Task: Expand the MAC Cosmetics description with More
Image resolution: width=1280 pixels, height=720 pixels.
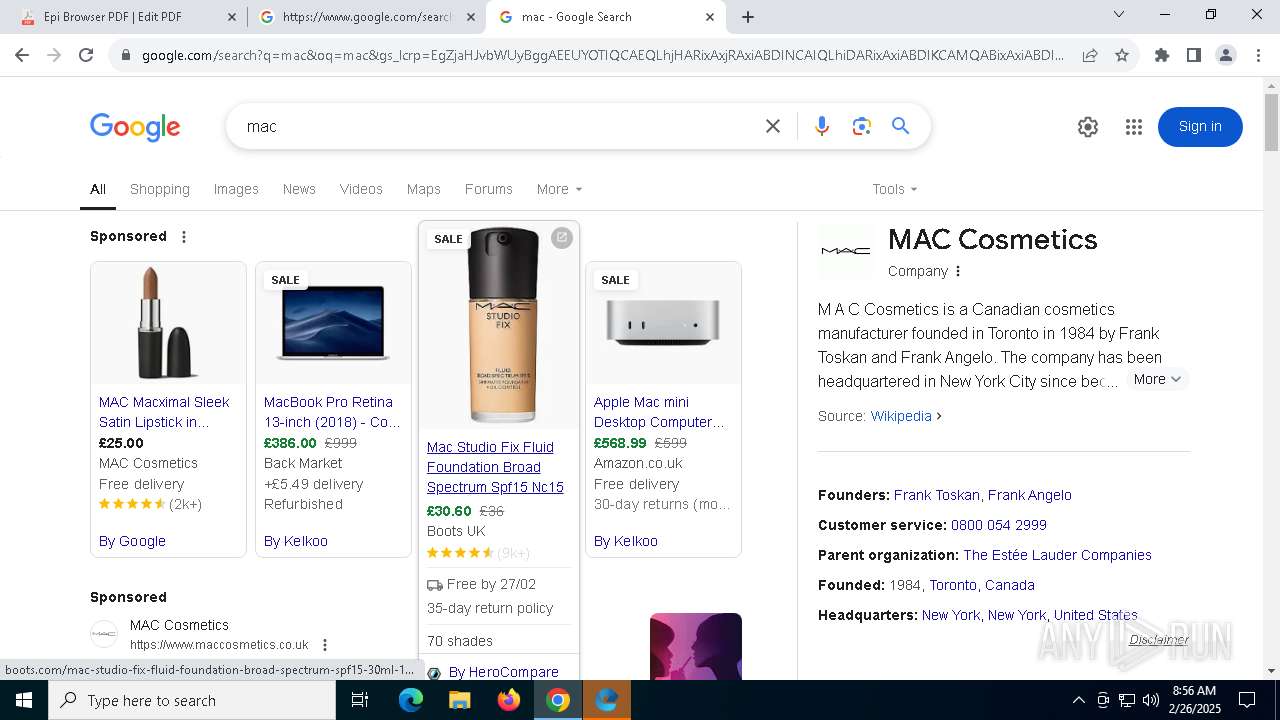Action: (x=1157, y=379)
